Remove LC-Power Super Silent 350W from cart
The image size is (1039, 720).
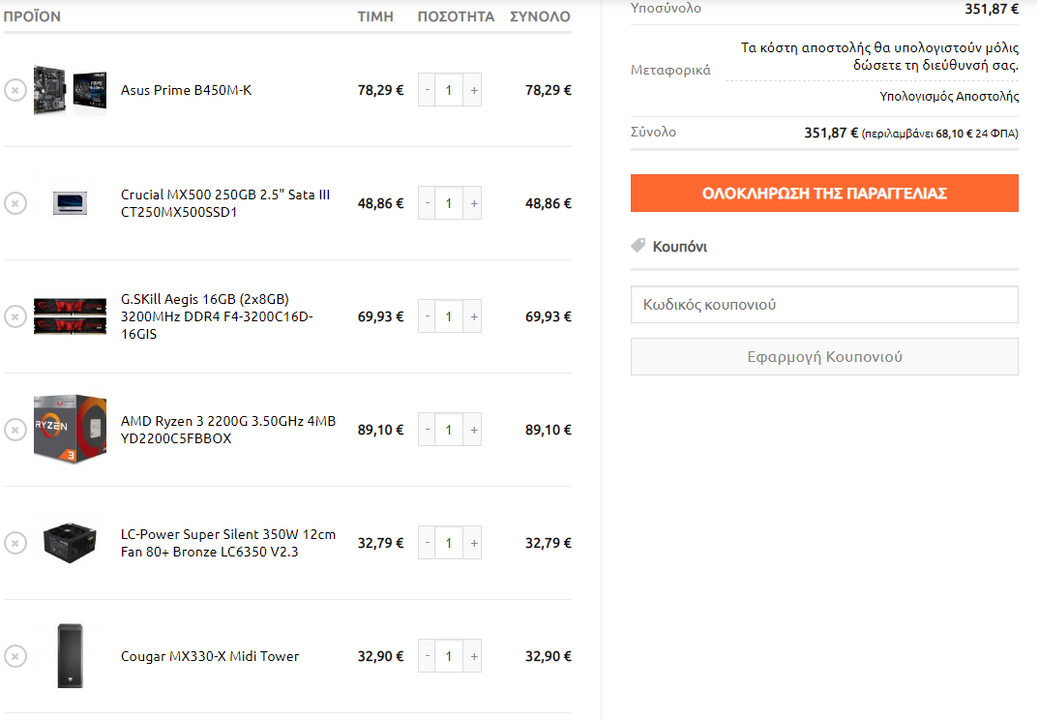click(15, 543)
